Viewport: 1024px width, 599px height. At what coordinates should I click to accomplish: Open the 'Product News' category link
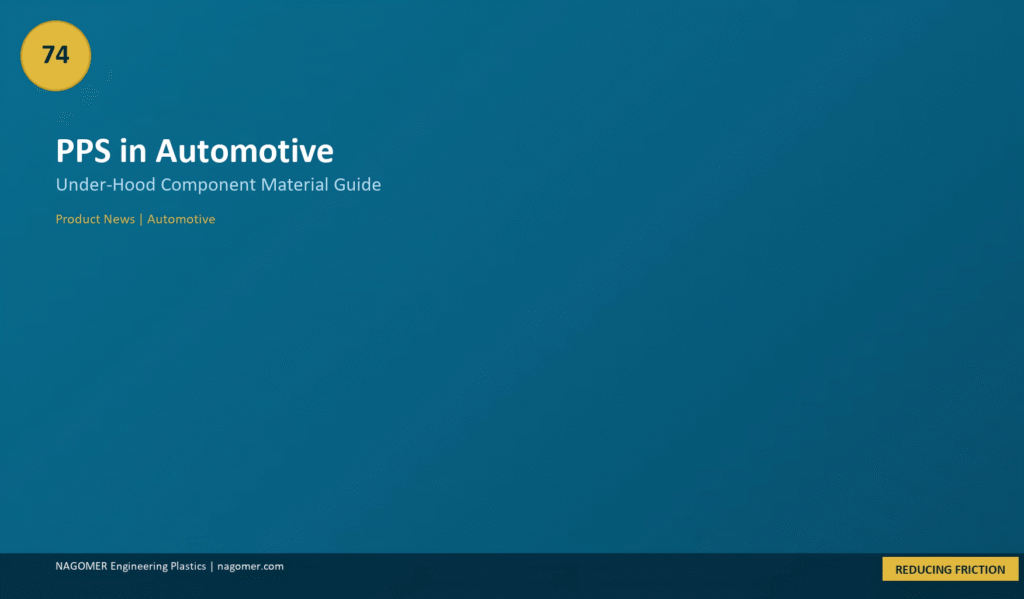click(x=95, y=219)
